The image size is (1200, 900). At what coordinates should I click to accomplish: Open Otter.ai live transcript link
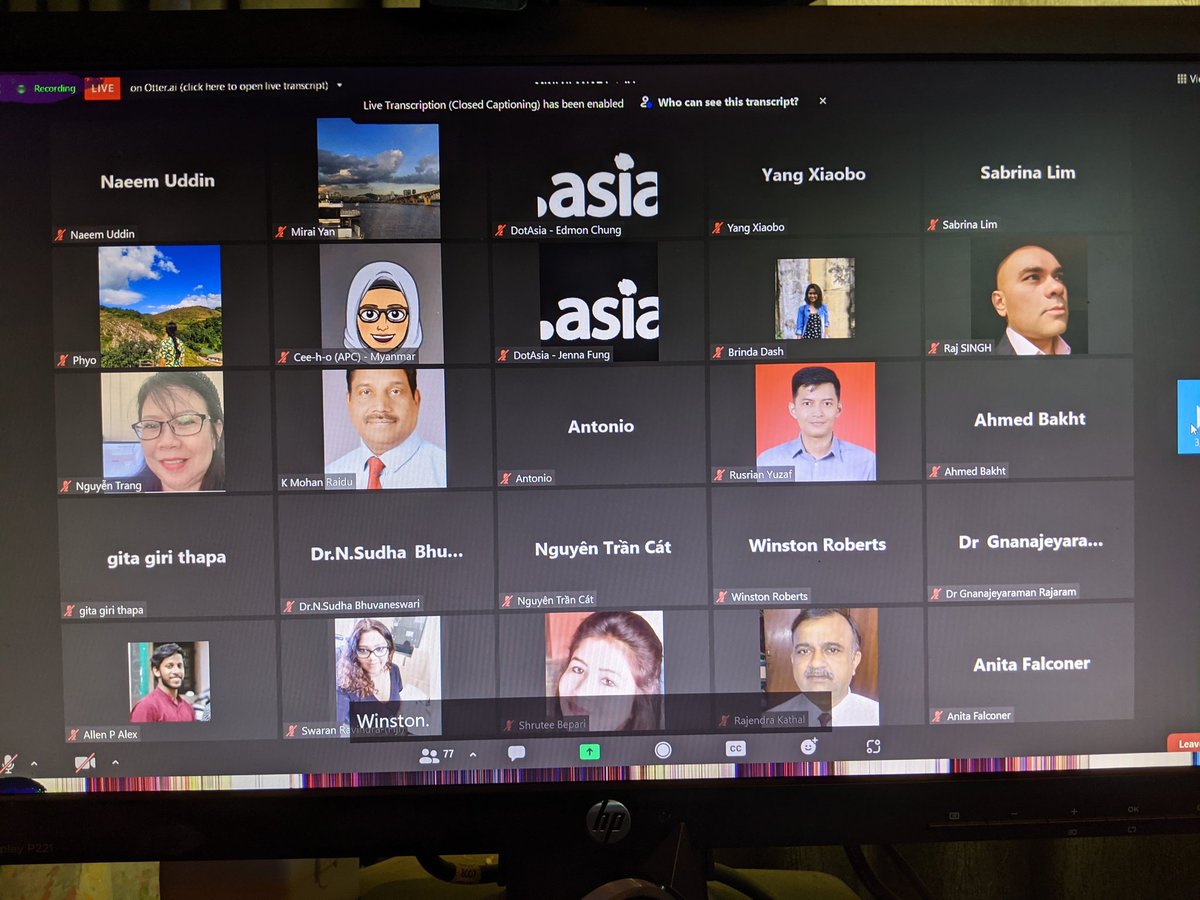coord(229,87)
